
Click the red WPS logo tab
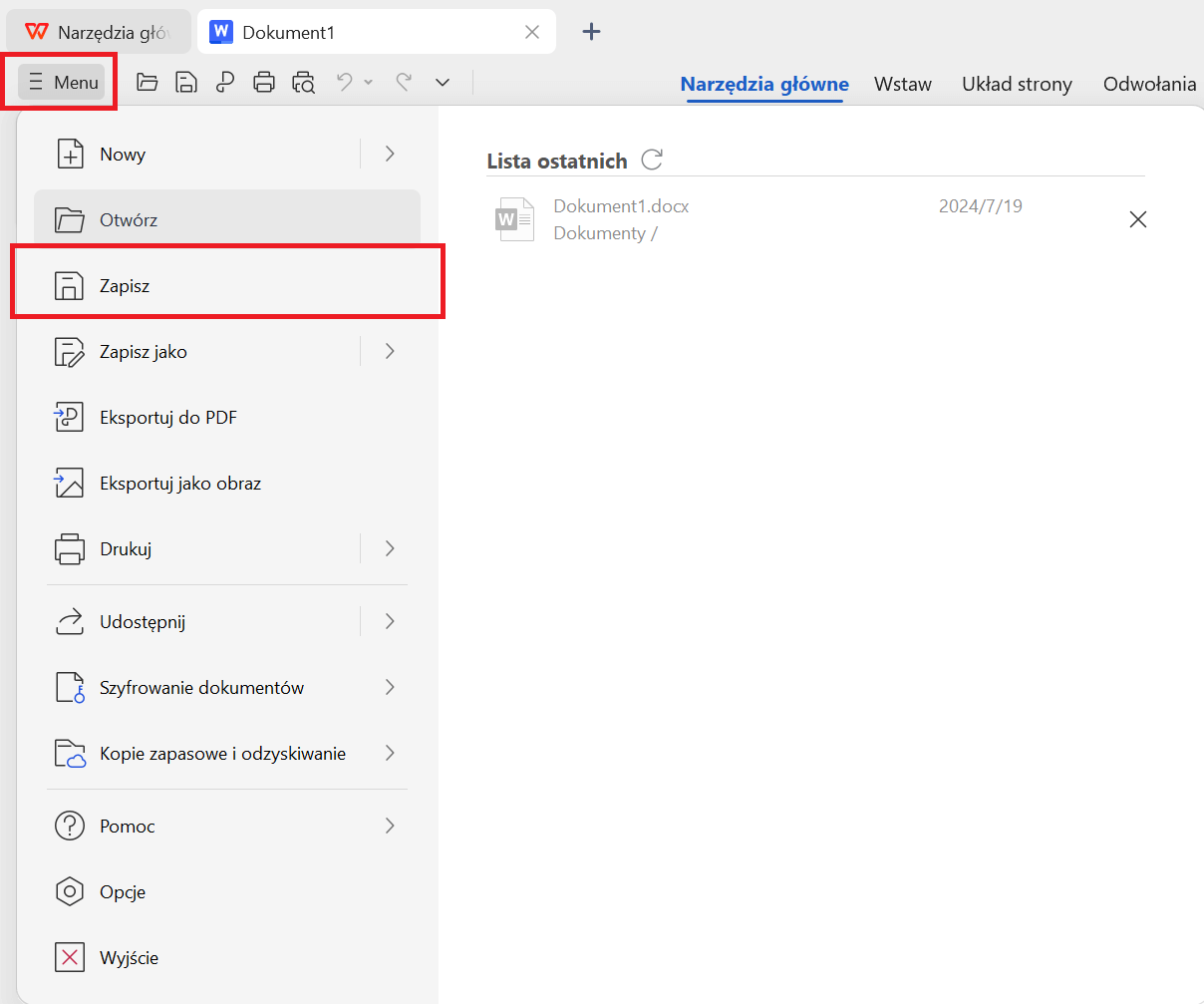point(40,31)
